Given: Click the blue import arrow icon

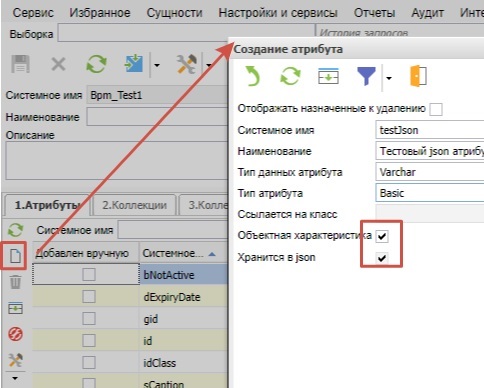Looking at the screenshot, I should coord(134,64).
